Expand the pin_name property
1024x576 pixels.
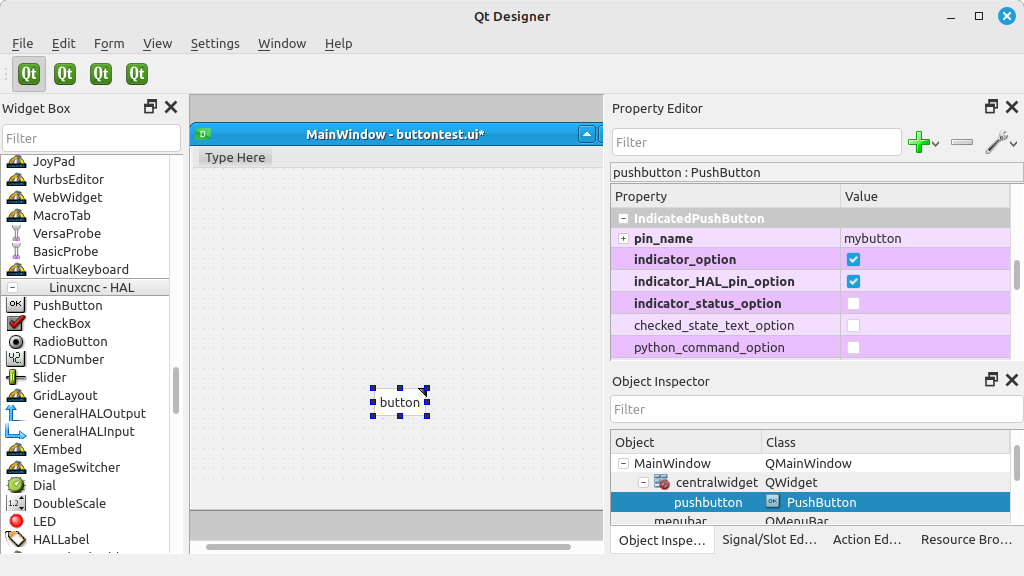[x=623, y=238]
